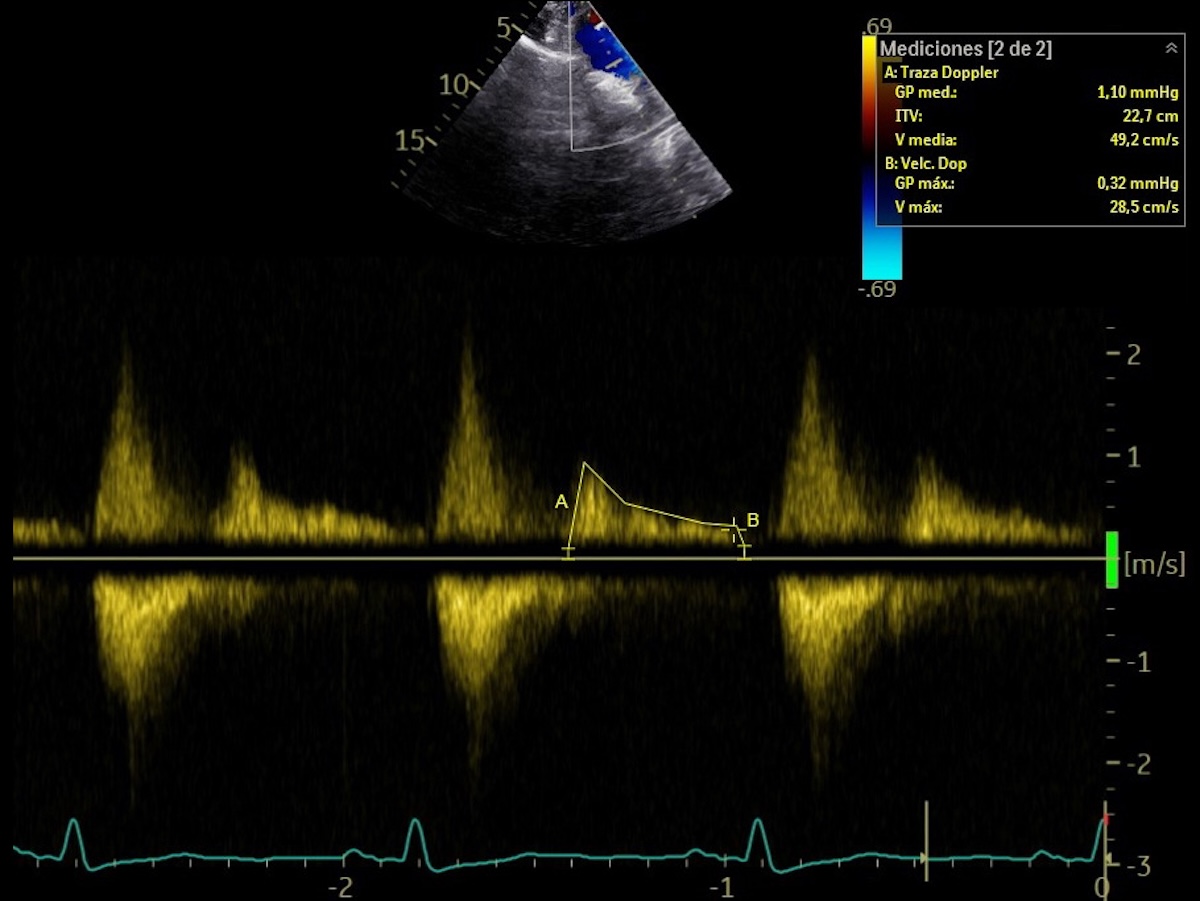Click caliper marker A on the Doppler trace
Screen dimensions: 1200x901
(561, 501)
